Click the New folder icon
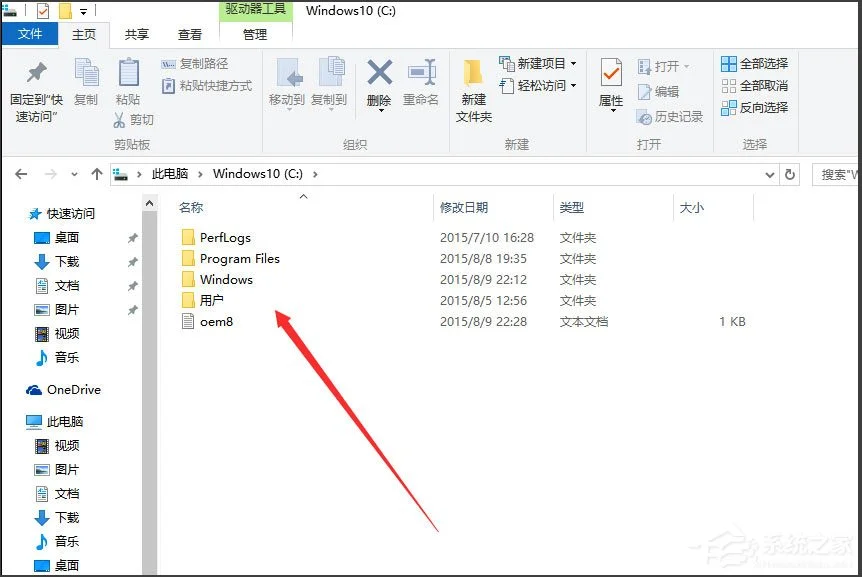The width and height of the screenshot is (862, 577). (473, 73)
